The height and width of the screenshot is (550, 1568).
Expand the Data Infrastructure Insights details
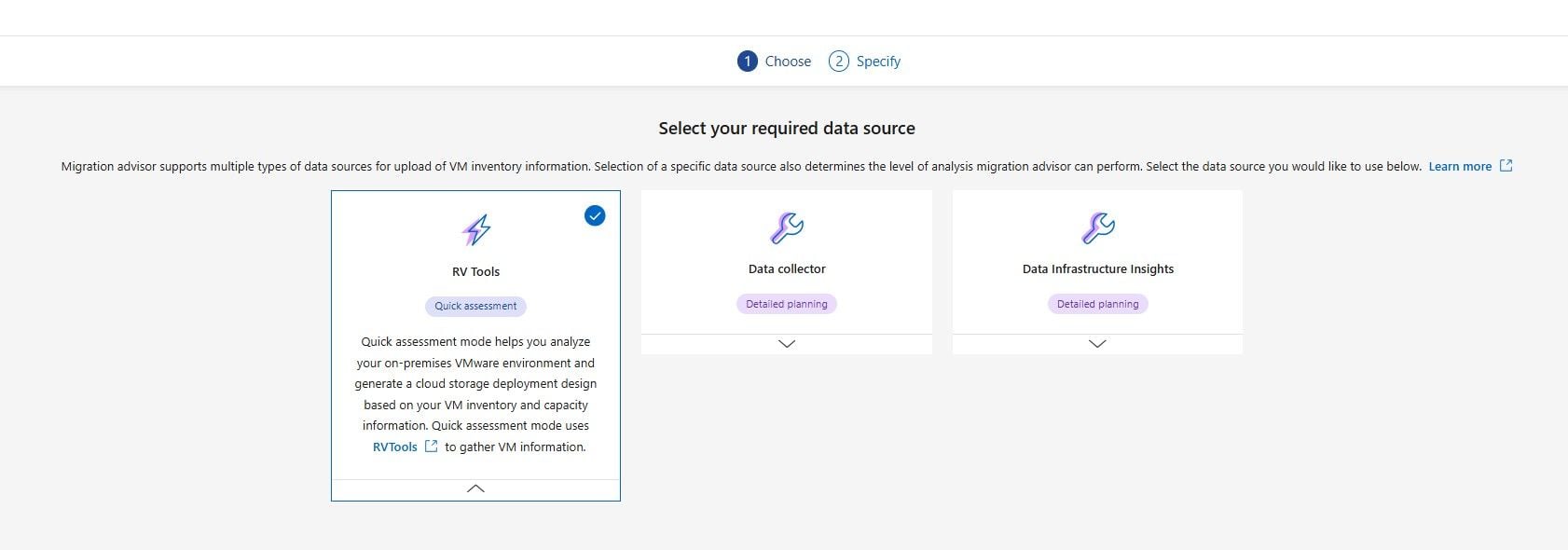[x=1097, y=344]
